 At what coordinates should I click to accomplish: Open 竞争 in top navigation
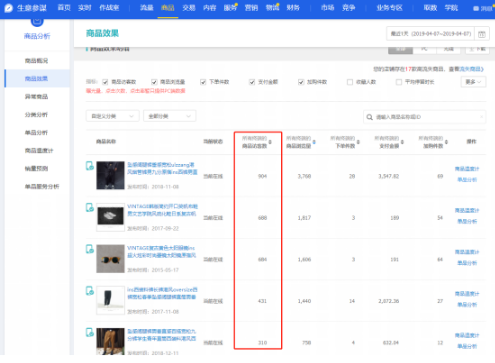(349, 8)
